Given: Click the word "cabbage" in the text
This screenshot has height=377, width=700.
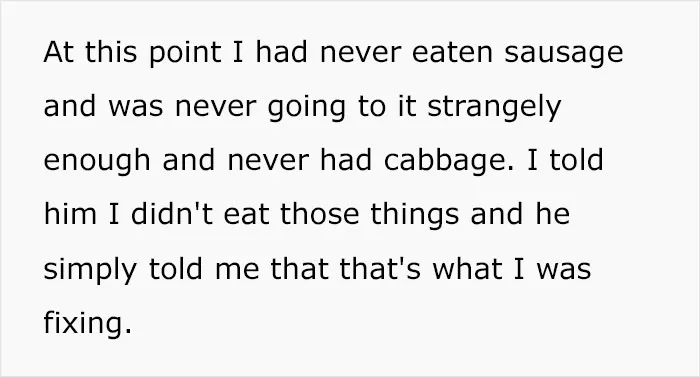Looking at the screenshot, I should click(x=446, y=159).
